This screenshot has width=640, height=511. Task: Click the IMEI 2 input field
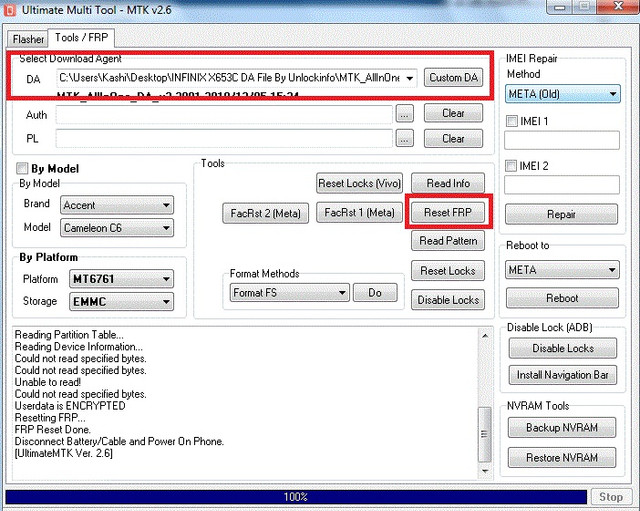point(562,185)
